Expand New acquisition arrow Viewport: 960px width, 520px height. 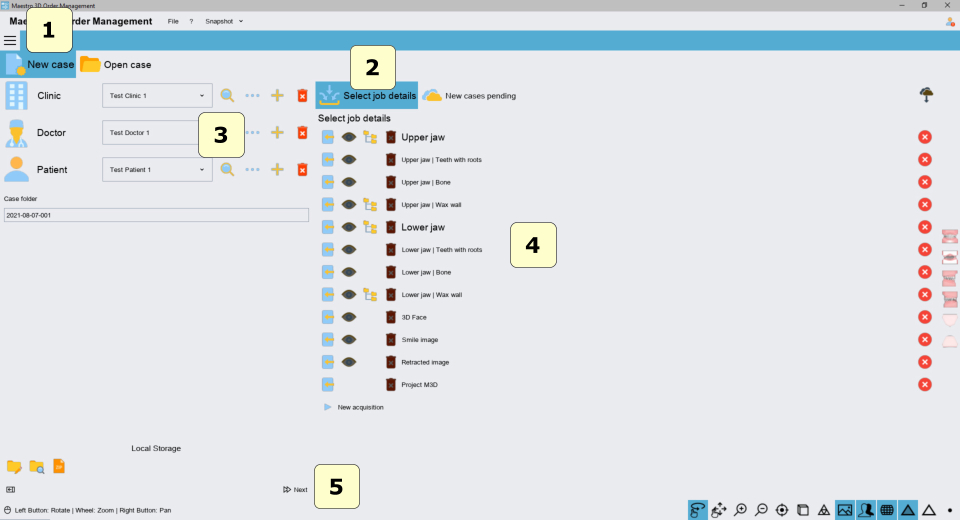click(328, 407)
